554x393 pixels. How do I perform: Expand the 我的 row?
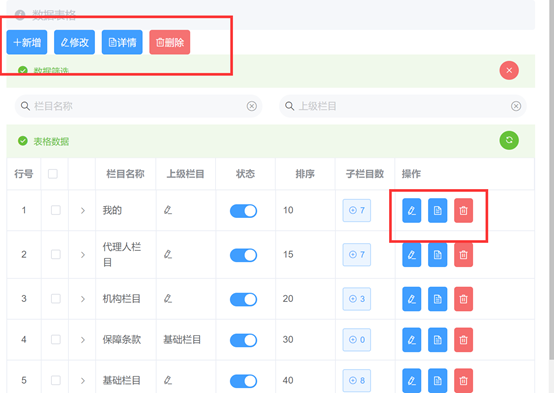click(x=83, y=211)
